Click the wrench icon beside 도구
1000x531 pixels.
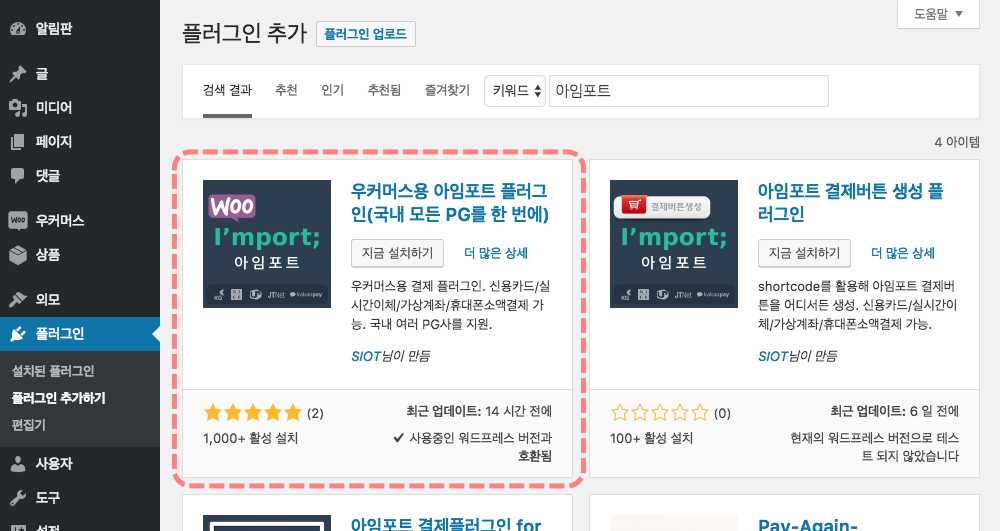click(18, 497)
